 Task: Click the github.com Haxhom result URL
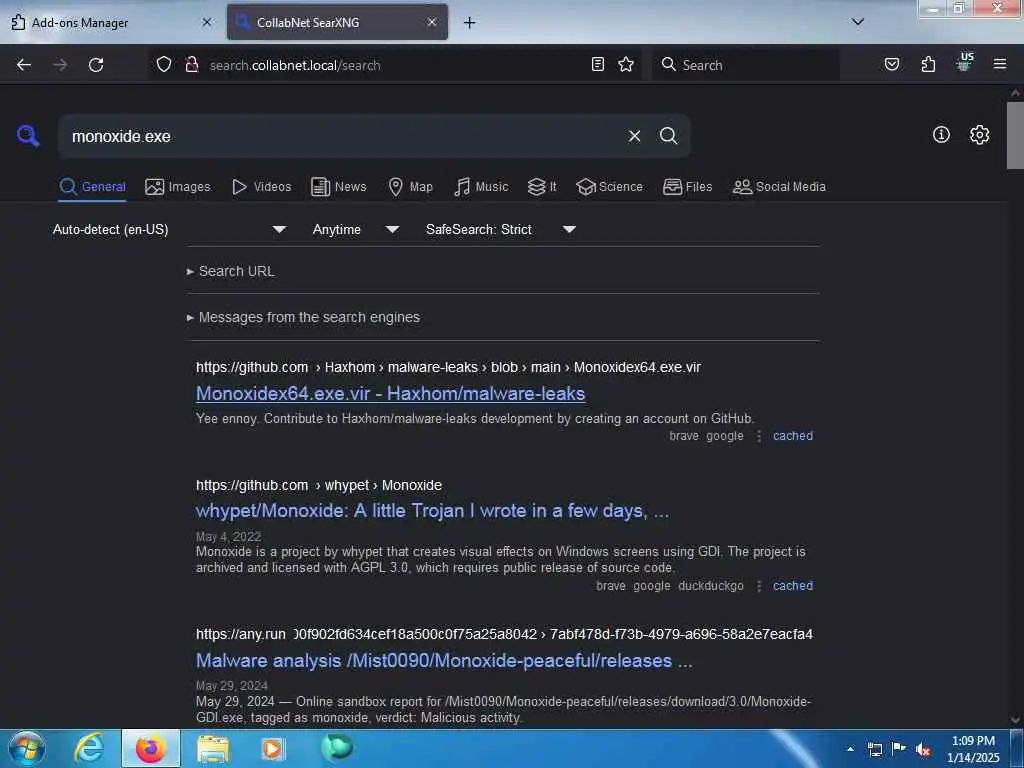coord(448,367)
